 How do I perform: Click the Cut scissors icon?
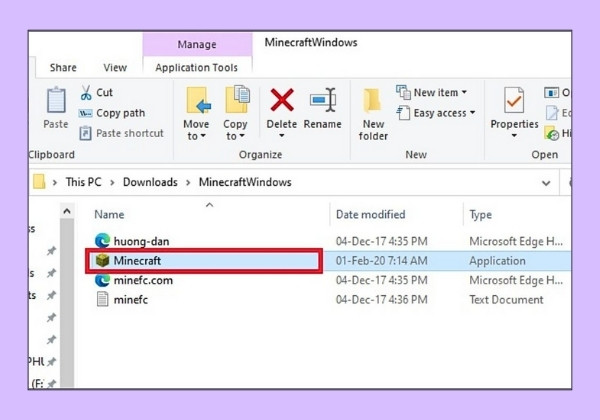coord(86,93)
